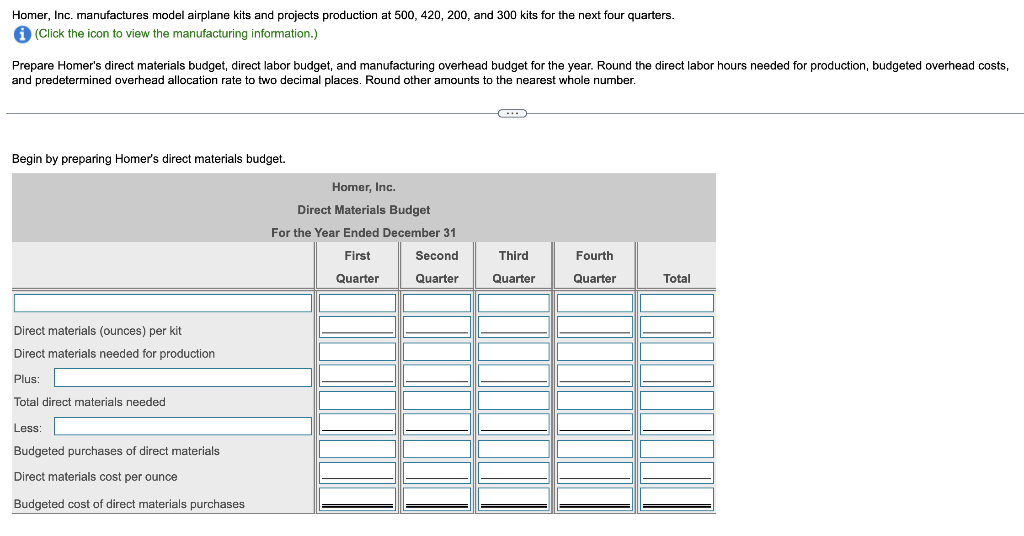Click 'Direct materials needed for production' label

114,354
